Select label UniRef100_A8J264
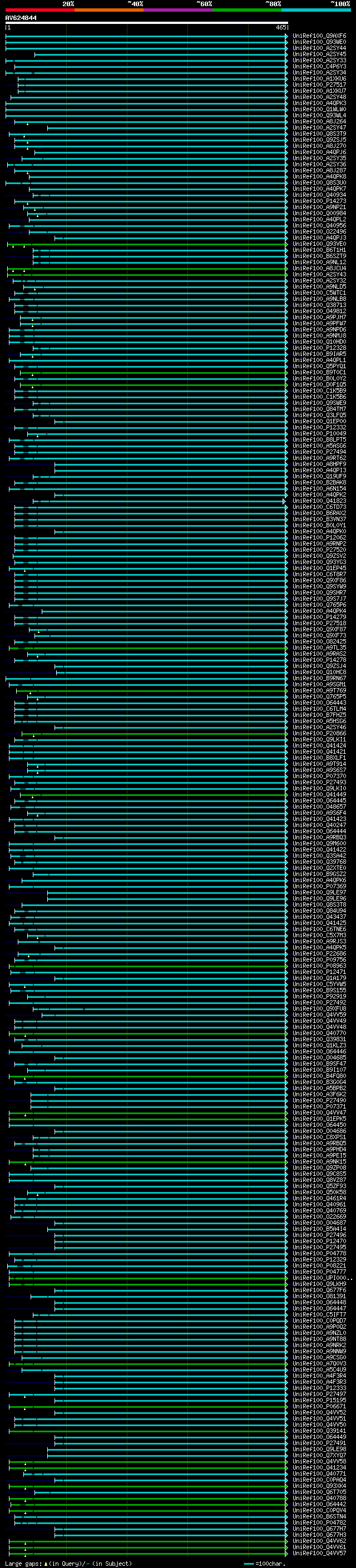Viewport: 356px width, 1568px height. pos(319,122)
